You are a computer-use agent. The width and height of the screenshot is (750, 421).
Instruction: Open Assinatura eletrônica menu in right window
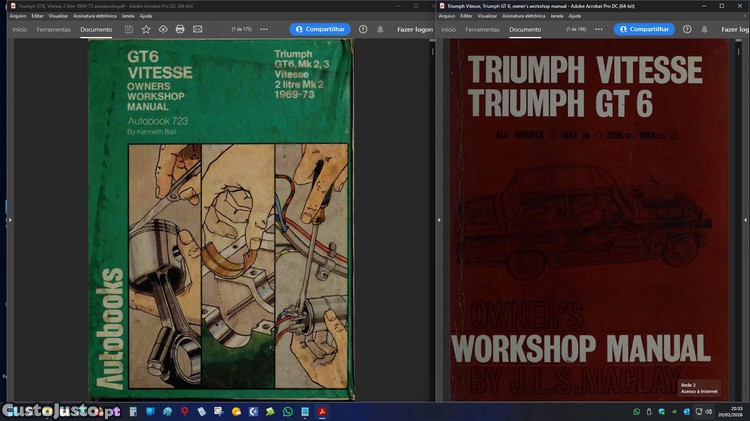tap(522, 16)
